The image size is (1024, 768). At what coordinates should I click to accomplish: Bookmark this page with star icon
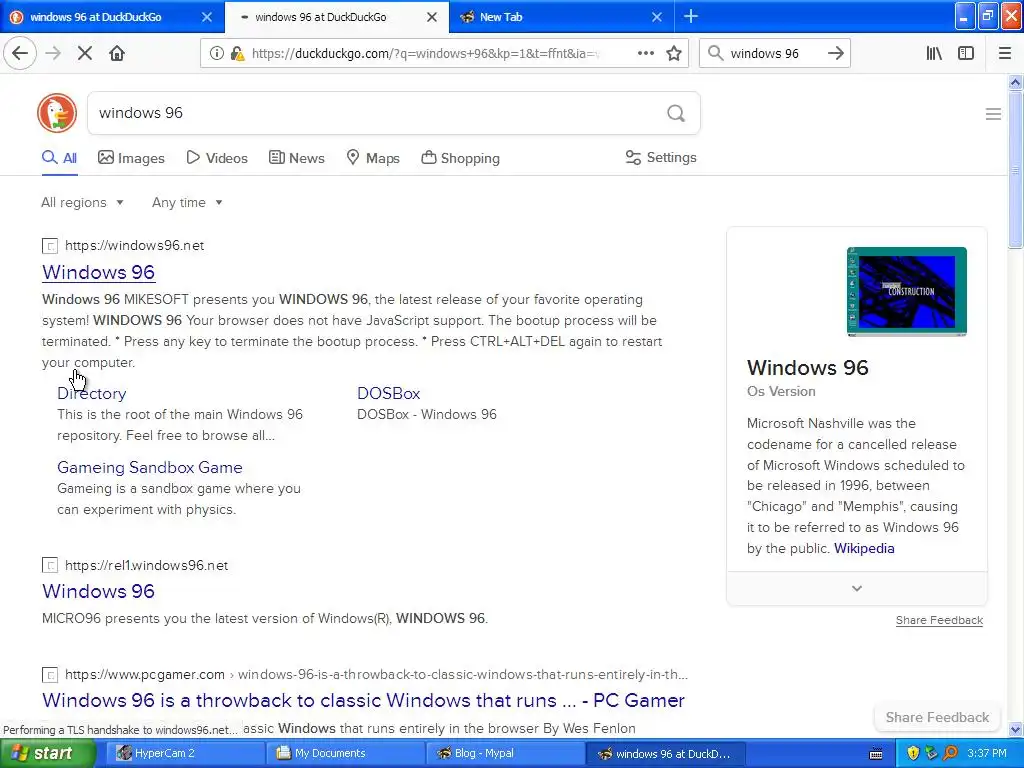point(674,54)
